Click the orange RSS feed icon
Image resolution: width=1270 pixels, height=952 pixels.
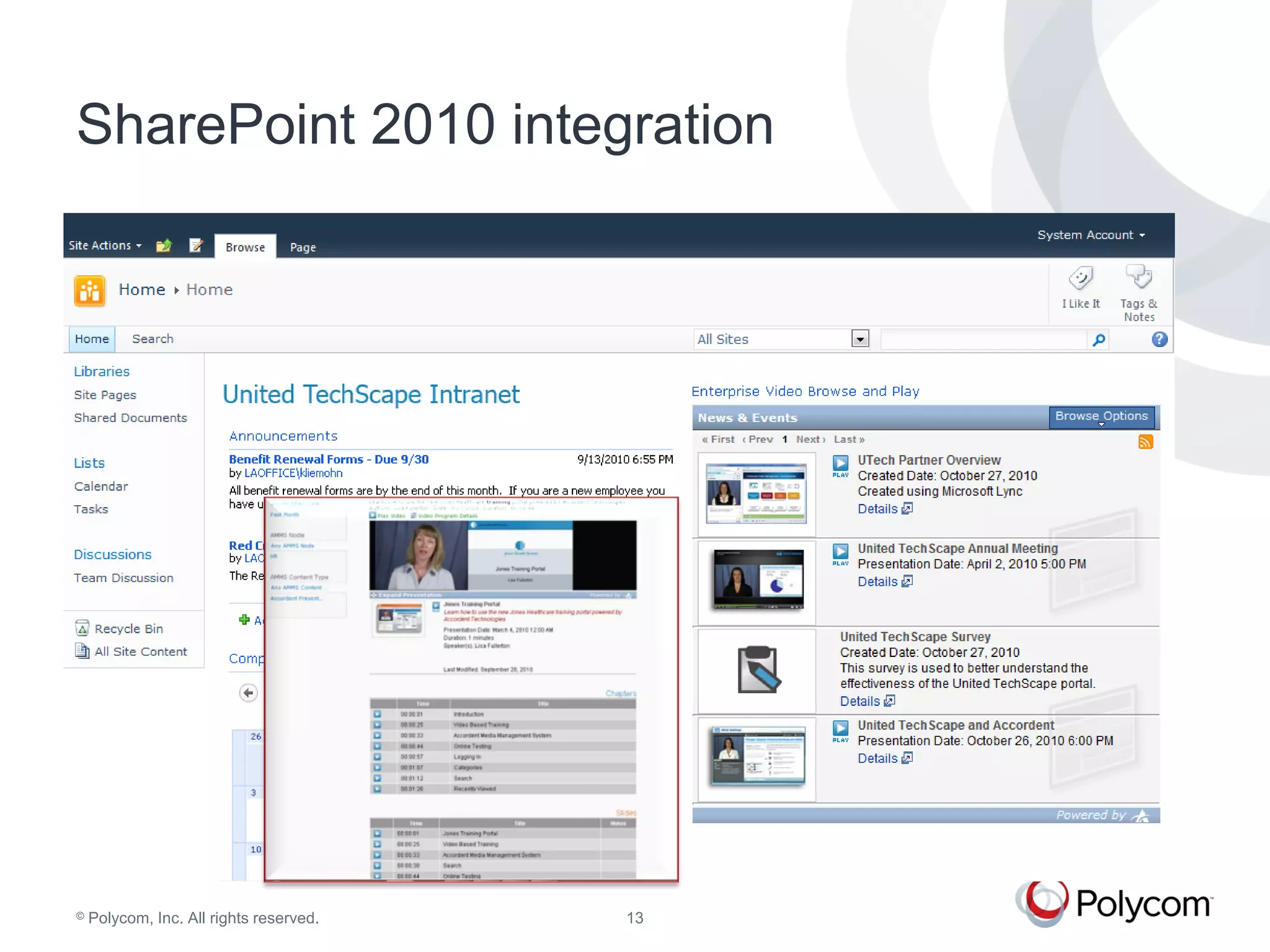click(1145, 442)
